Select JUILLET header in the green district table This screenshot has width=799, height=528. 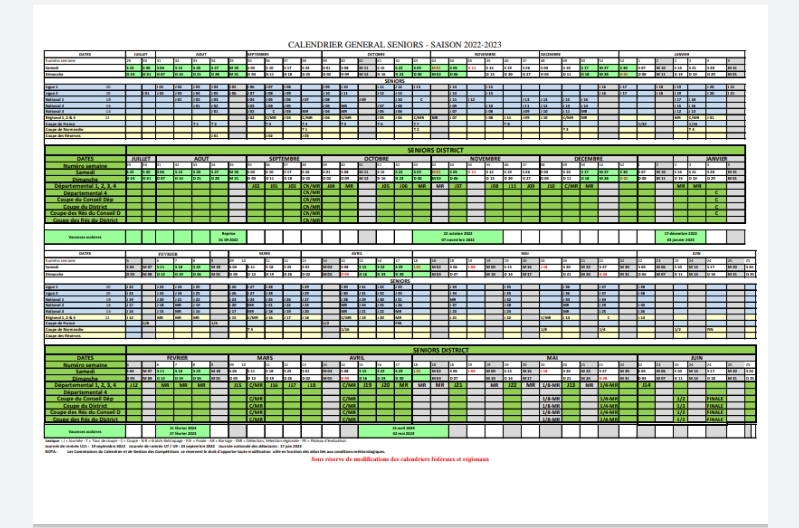click(142, 156)
